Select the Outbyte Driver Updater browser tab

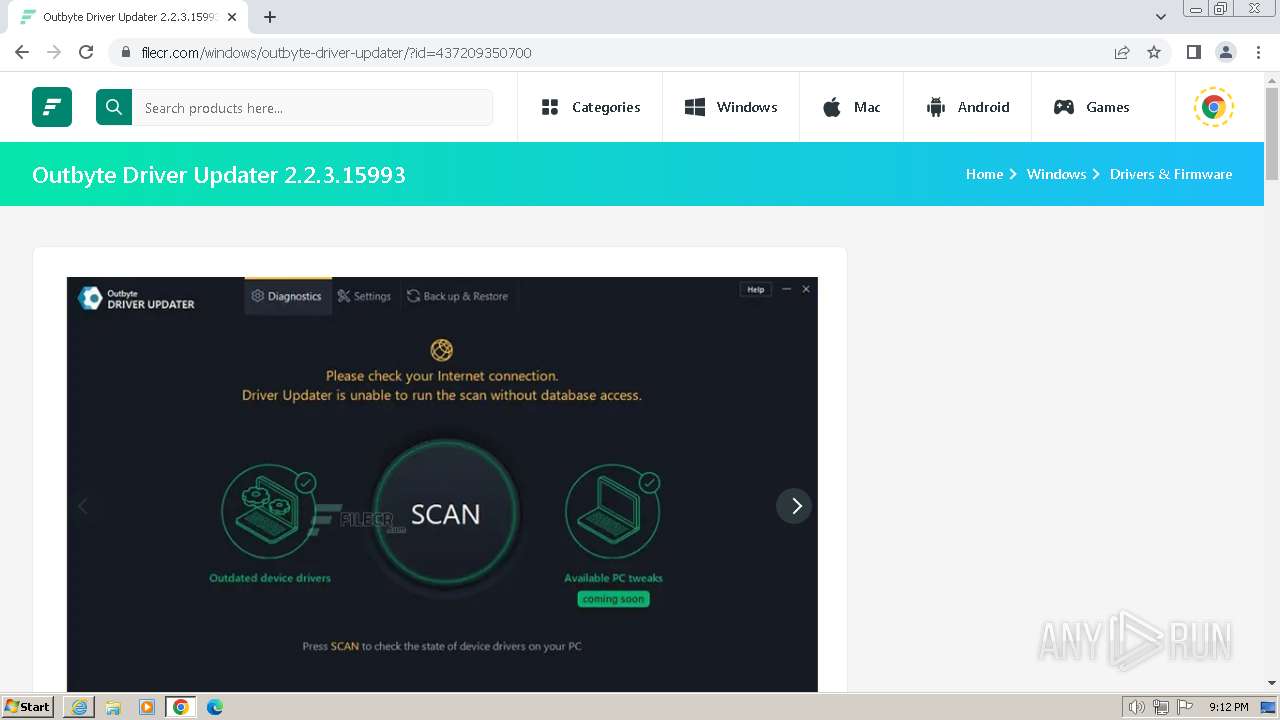128,17
